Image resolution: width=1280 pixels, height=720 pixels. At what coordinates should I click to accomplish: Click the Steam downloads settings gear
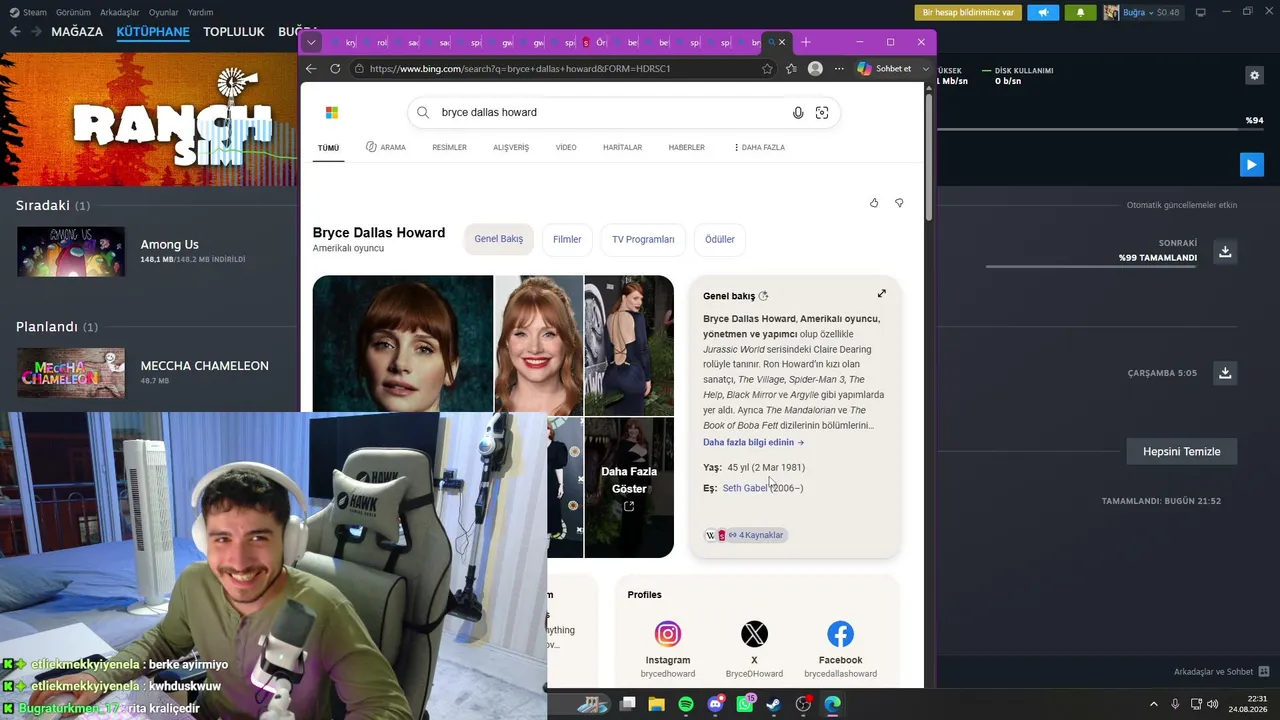[x=1254, y=75]
